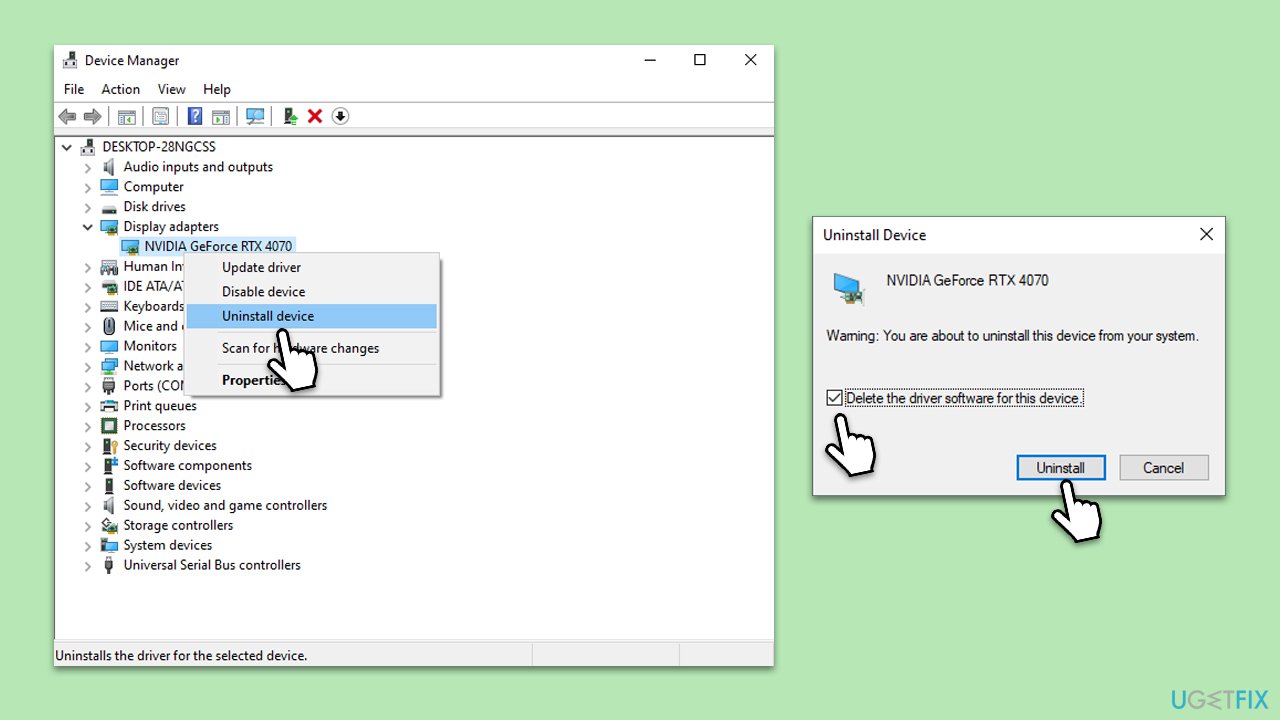Click the red X Uninstall device icon
The height and width of the screenshot is (720, 1280).
click(x=315, y=116)
